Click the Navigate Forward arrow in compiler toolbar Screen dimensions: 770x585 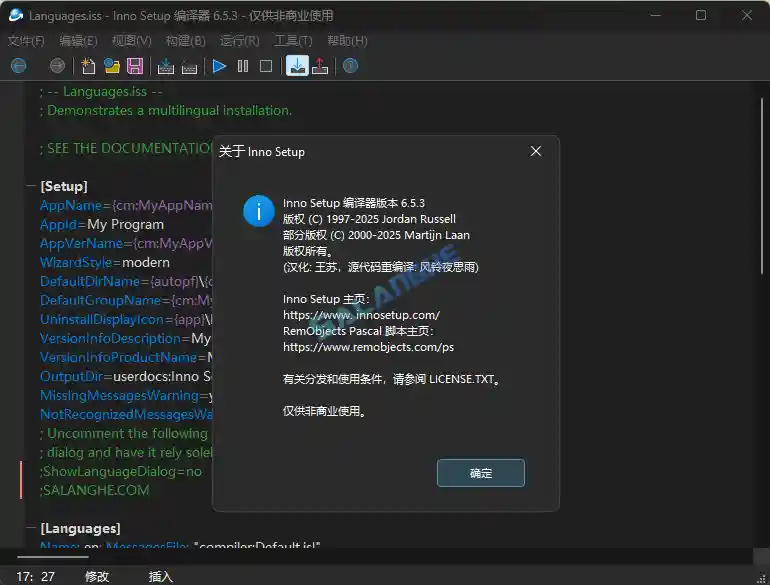tap(57, 66)
